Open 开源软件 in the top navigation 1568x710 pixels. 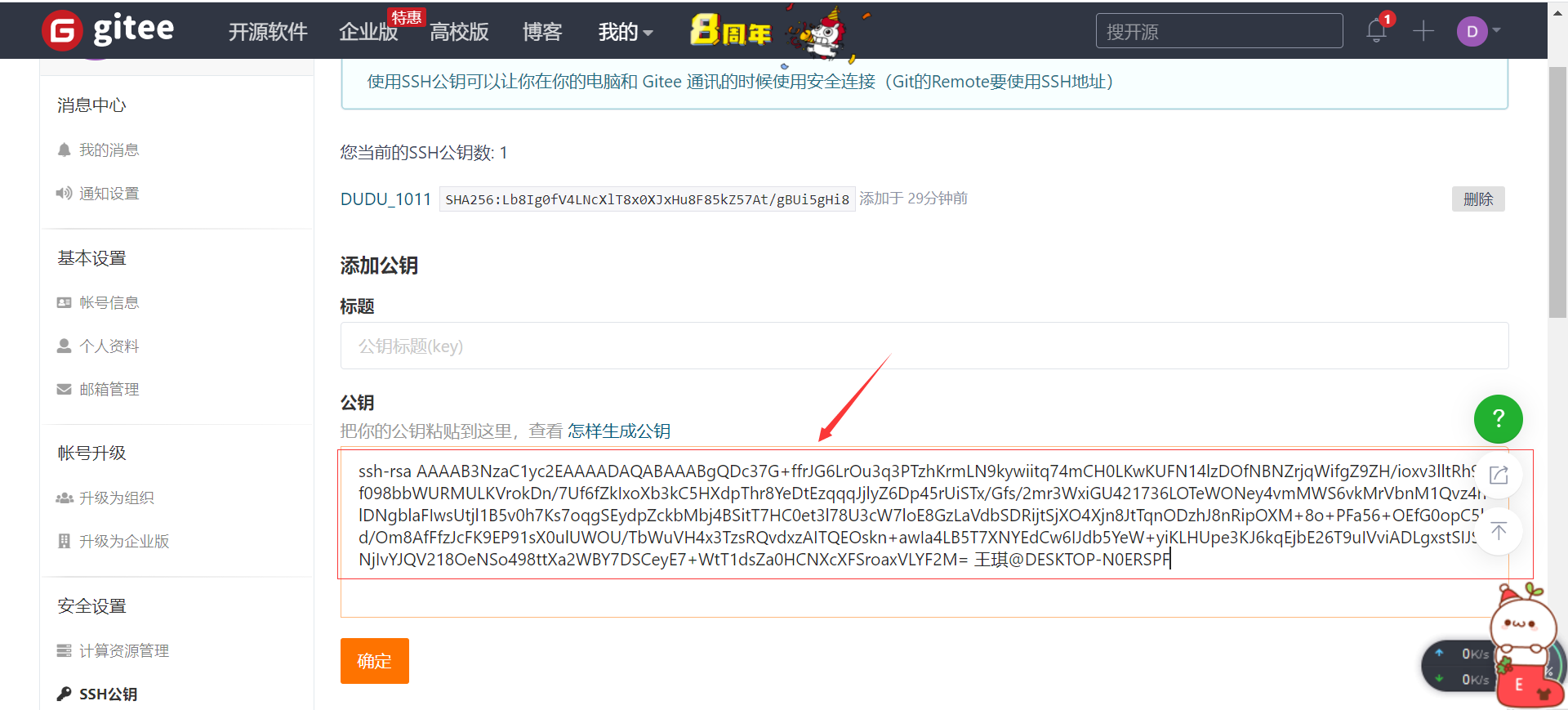(x=268, y=32)
